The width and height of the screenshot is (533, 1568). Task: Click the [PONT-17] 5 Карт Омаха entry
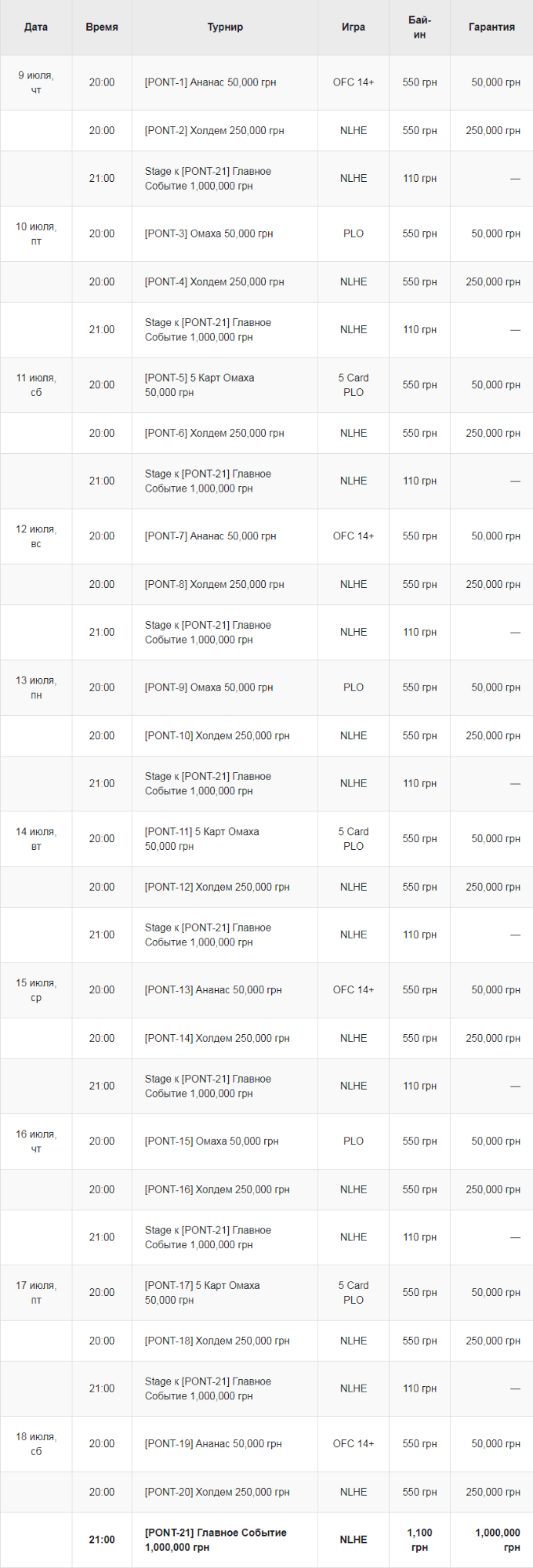tap(202, 1293)
